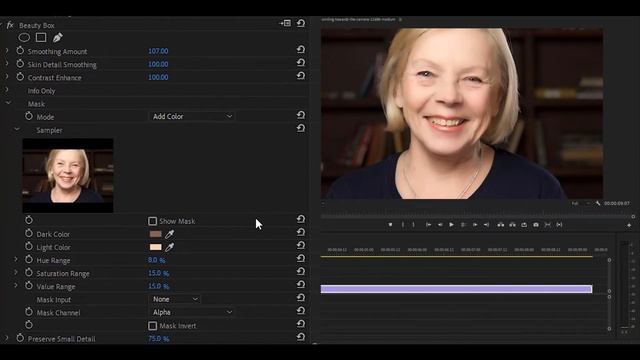Image resolution: width=640 pixels, height=360 pixels.
Task: Toggle animation stopwatch for Hue Range
Action: click(x=29, y=260)
